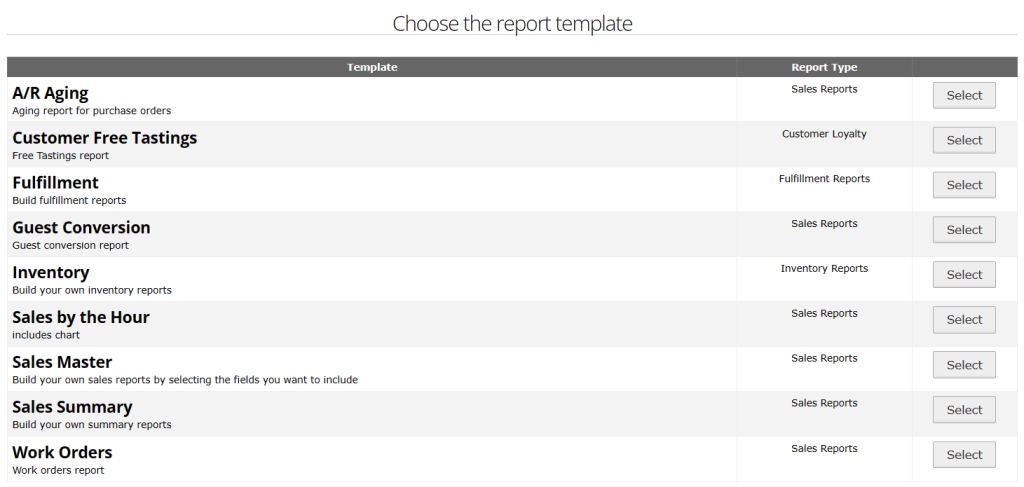This screenshot has height=487, width=1024.
Task: Click the Report Type column header
Action: coord(824,67)
